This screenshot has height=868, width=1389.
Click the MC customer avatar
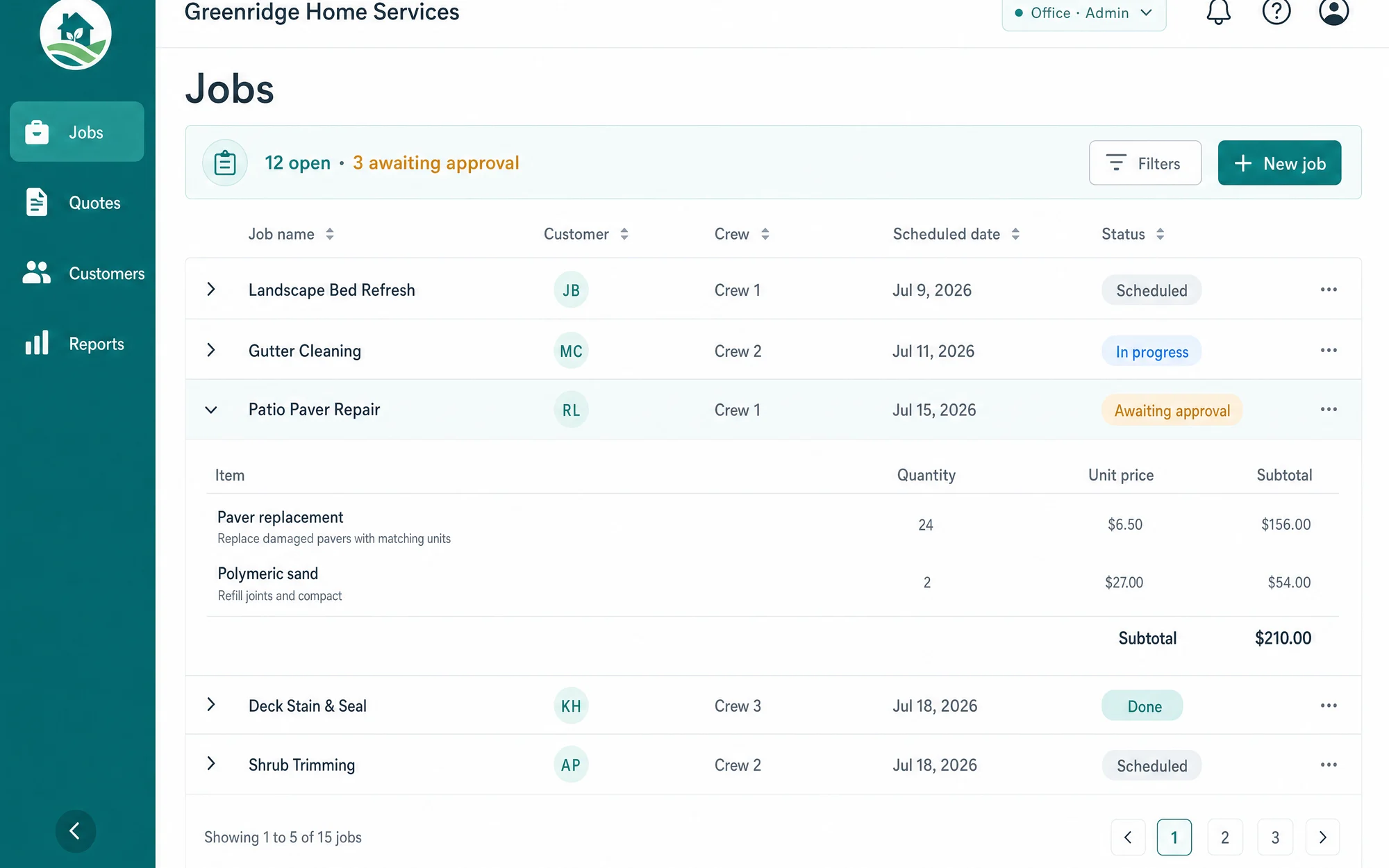tap(571, 351)
